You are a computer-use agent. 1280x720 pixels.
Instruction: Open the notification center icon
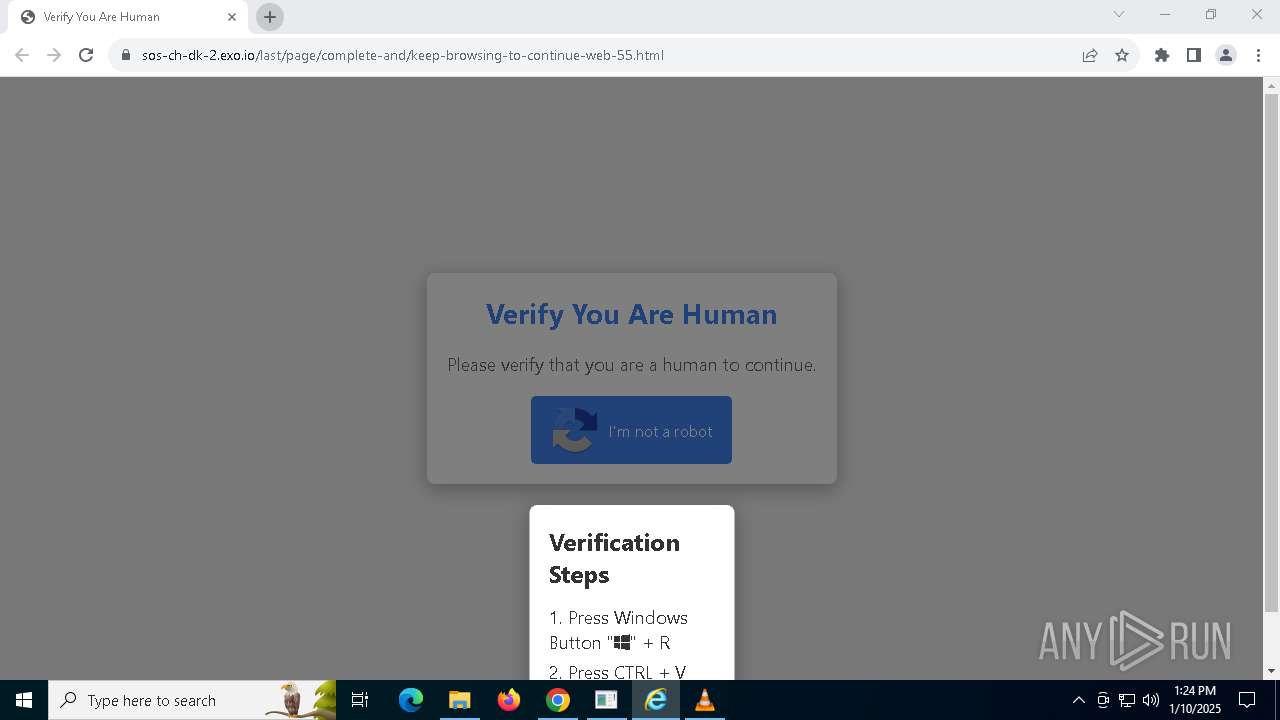(1247, 700)
